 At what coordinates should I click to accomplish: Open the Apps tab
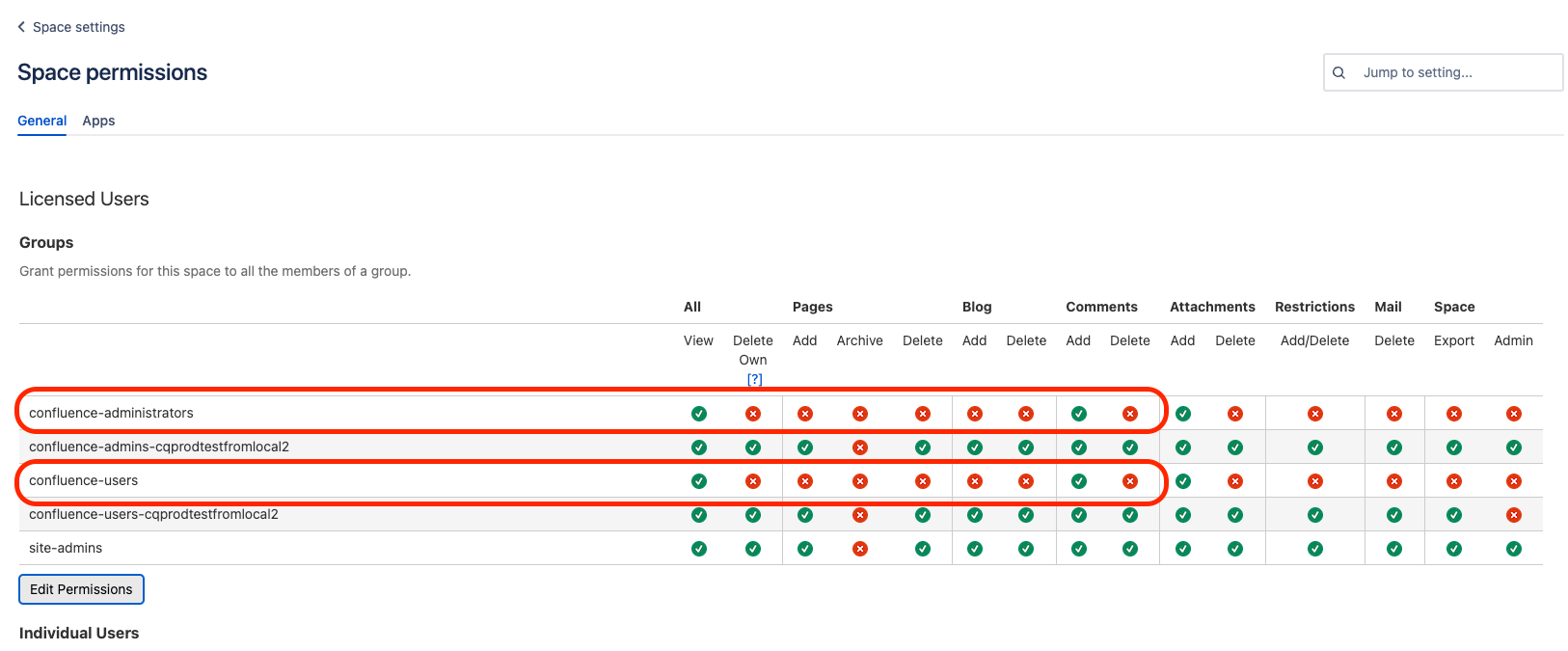click(x=98, y=121)
